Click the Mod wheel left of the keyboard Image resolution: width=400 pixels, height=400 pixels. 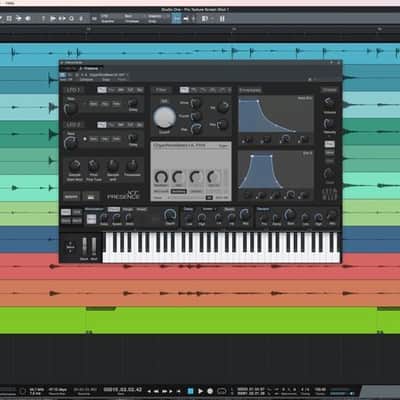pyautogui.click(x=94, y=247)
